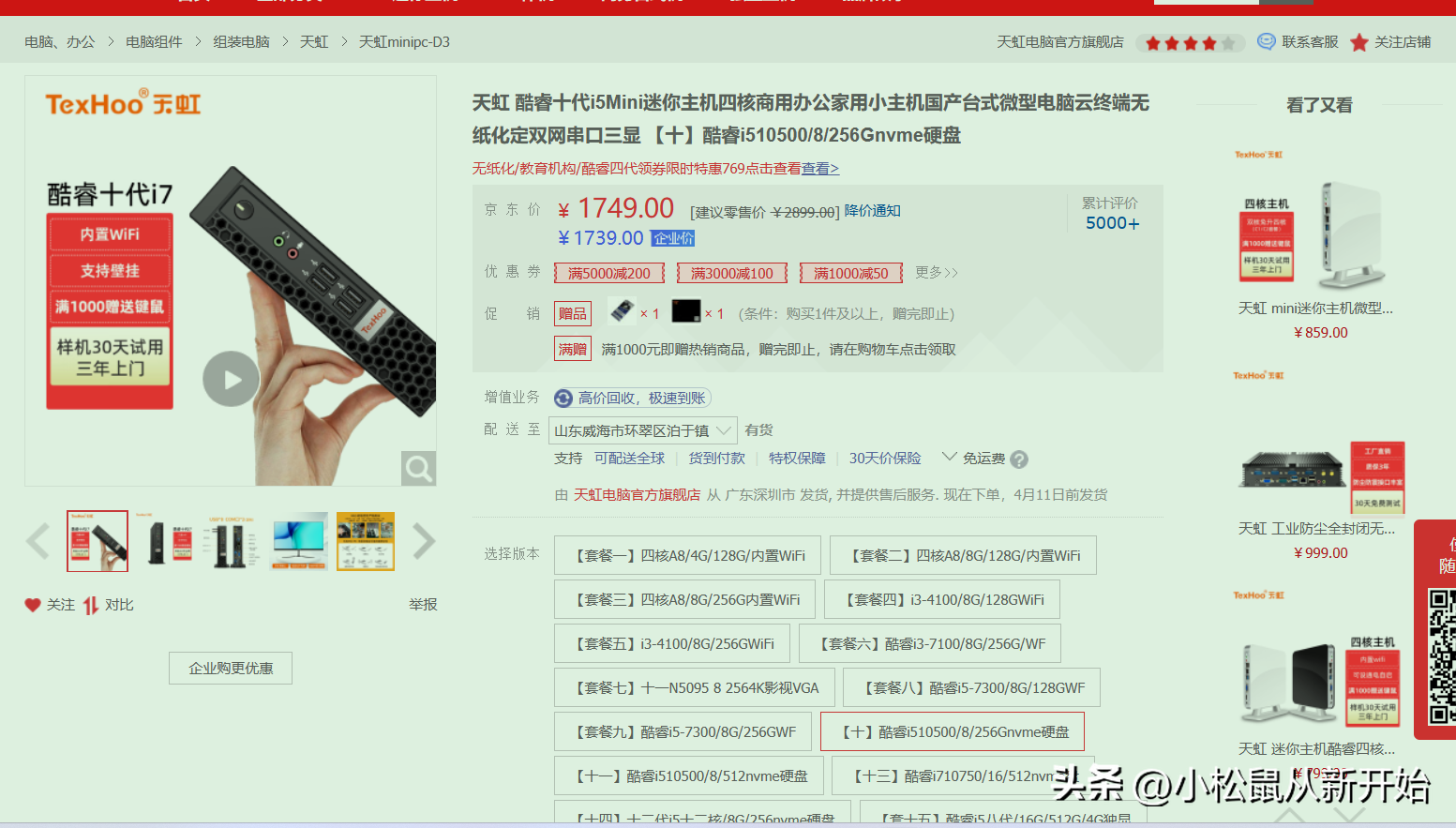Select 【套餐二】四核A8/8G/128G/内置WiFi option
Viewport: 1456px width, 828px height.
pyautogui.click(x=963, y=555)
